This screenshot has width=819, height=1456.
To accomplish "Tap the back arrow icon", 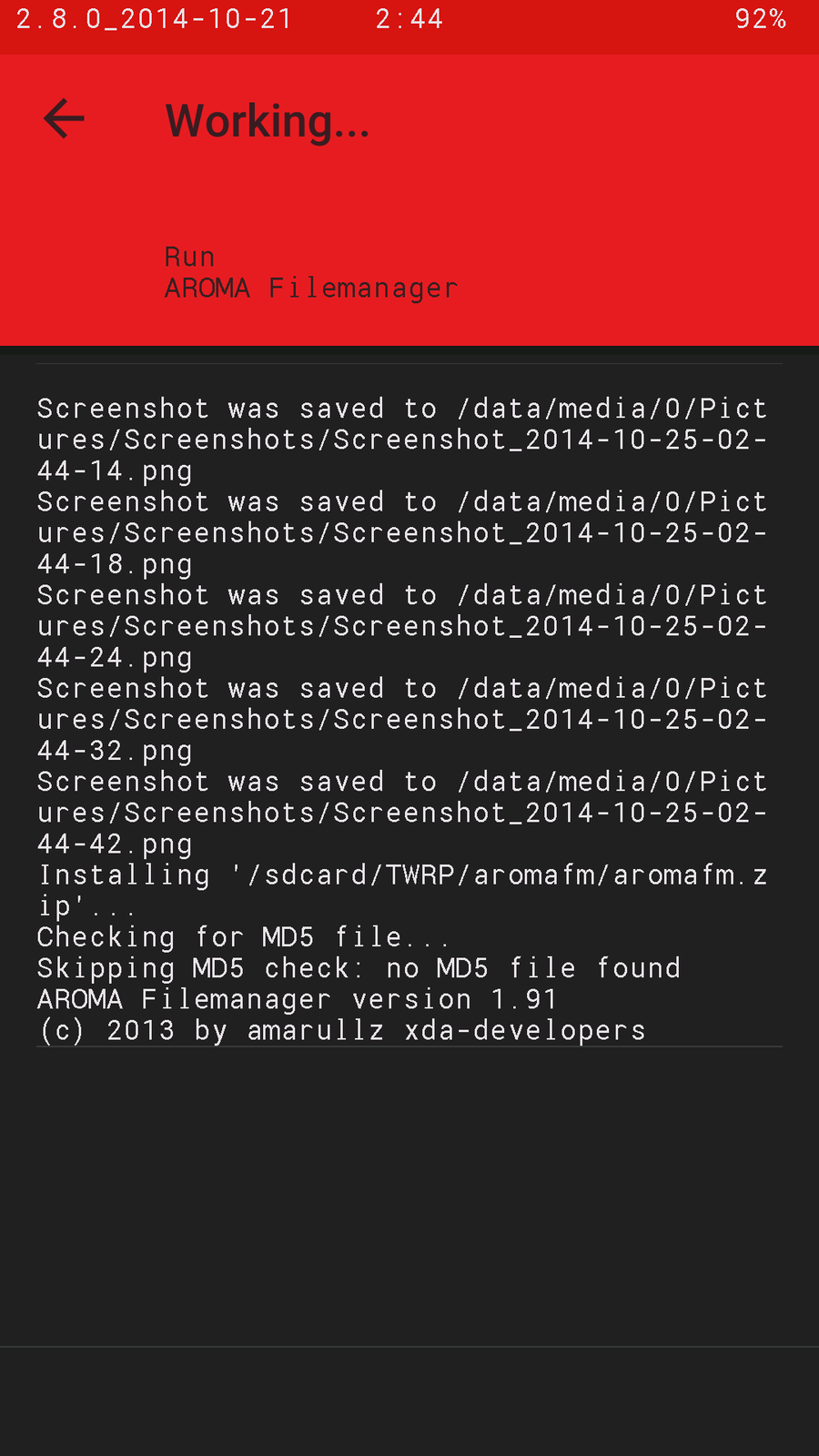I will (x=64, y=119).
